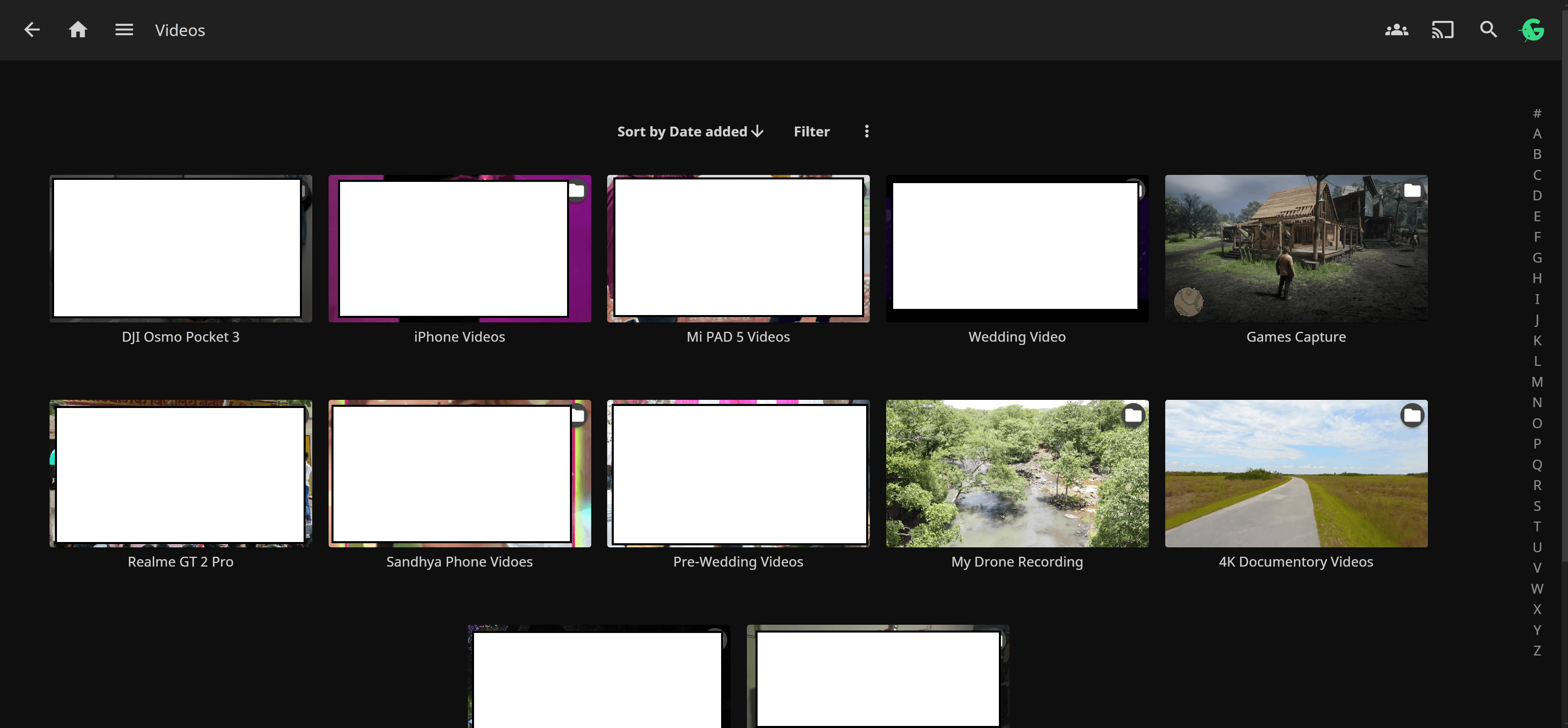
Task: Click the back arrow icon
Action: [x=32, y=30]
